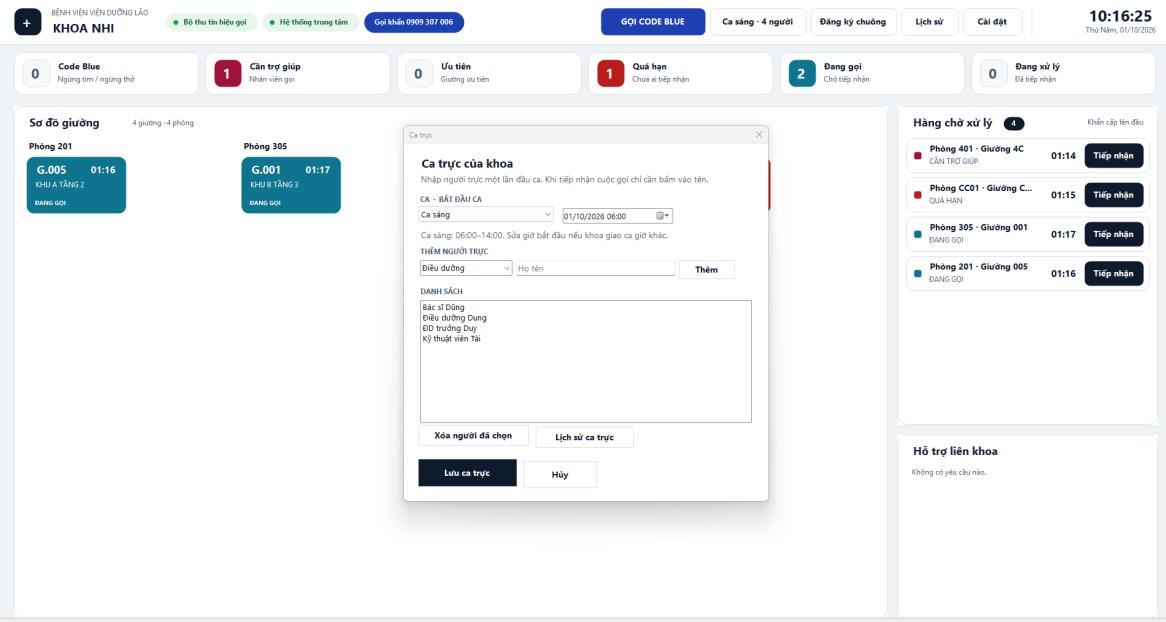The width and height of the screenshot is (1166, 622).
Task: Click the Họ tên name input field
Action: [596, 269]
